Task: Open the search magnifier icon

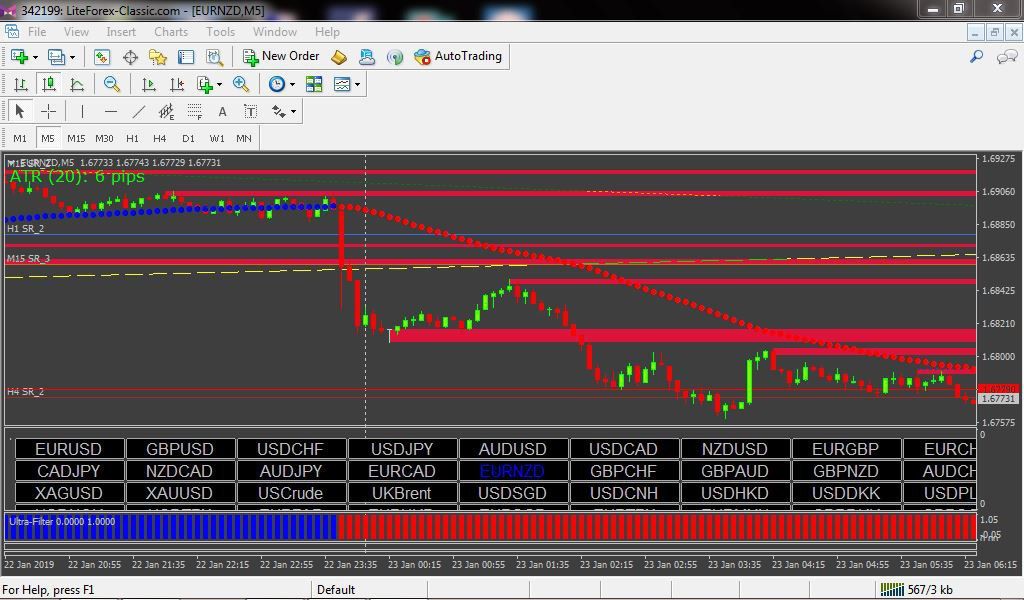Action: click(976, 57)
